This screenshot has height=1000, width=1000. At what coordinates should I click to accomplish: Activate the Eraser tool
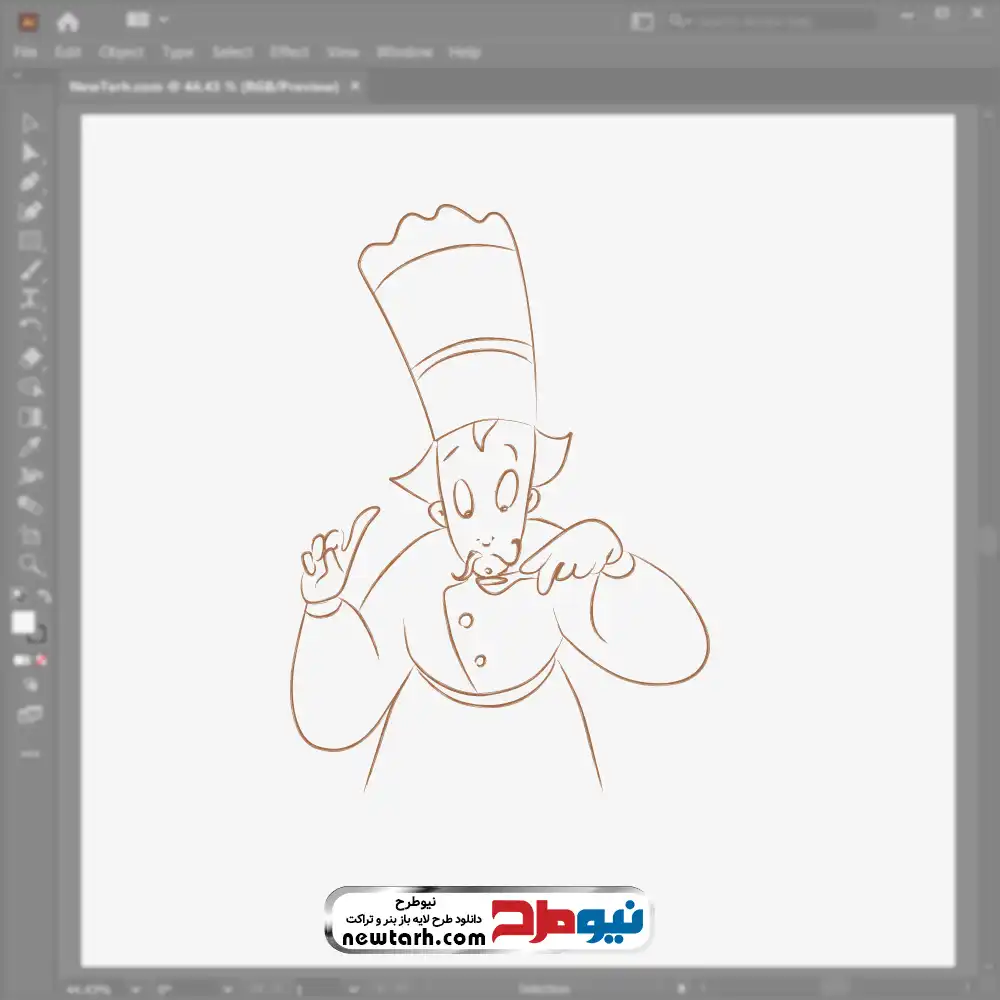pyautogui.click(x=30, y=357)
